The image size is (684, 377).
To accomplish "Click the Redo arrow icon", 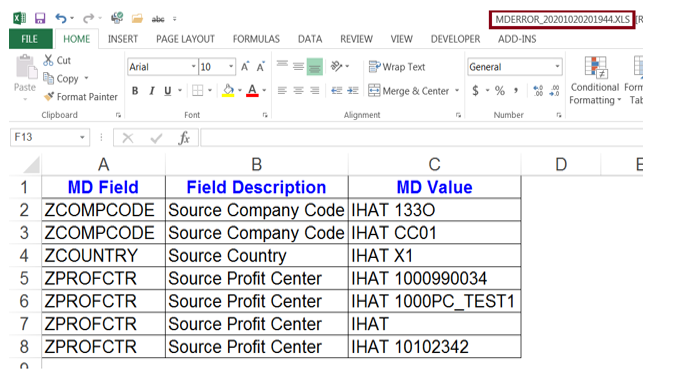I will [88, 18].
